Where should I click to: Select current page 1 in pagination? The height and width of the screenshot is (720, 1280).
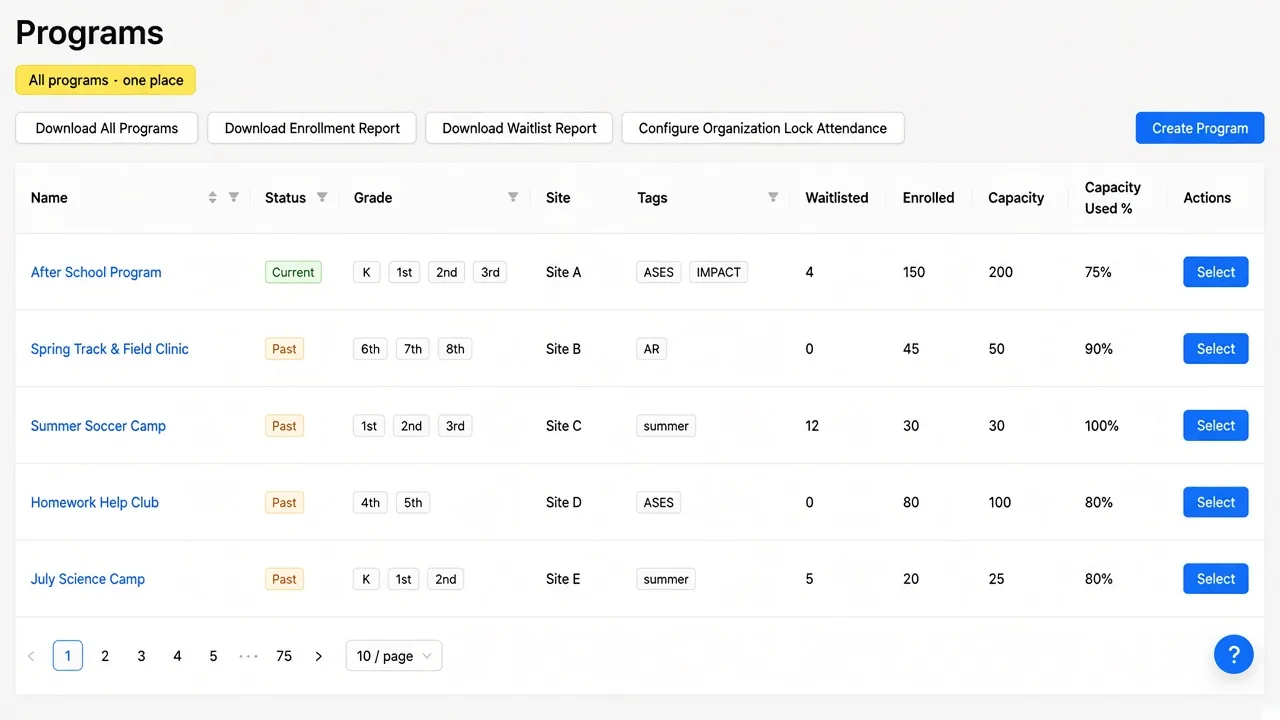click(x=68, y=656)
